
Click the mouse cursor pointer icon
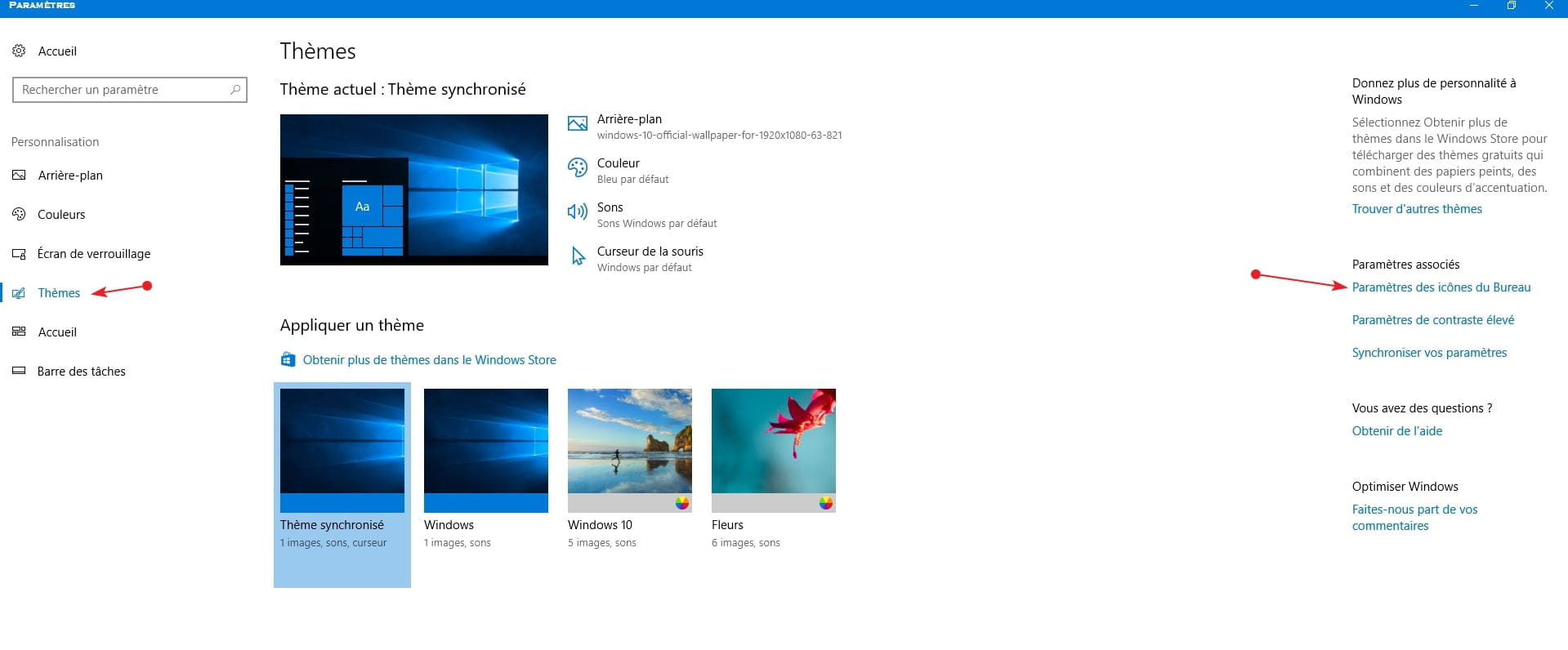(x=578, y=256)
